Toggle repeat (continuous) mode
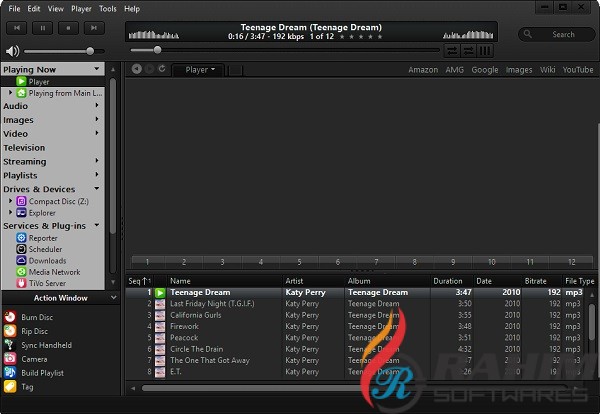The height and width of the screenshot is (414, 600). point(452,51)
